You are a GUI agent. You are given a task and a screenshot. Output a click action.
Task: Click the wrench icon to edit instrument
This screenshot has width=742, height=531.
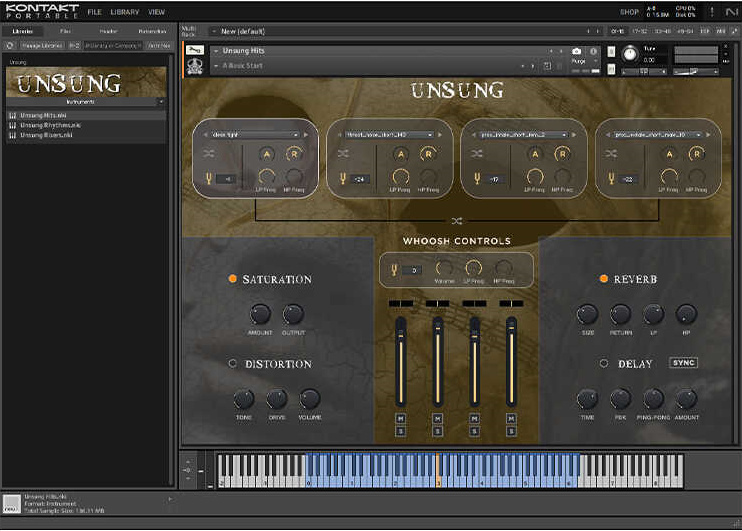(x=194, y=50)
